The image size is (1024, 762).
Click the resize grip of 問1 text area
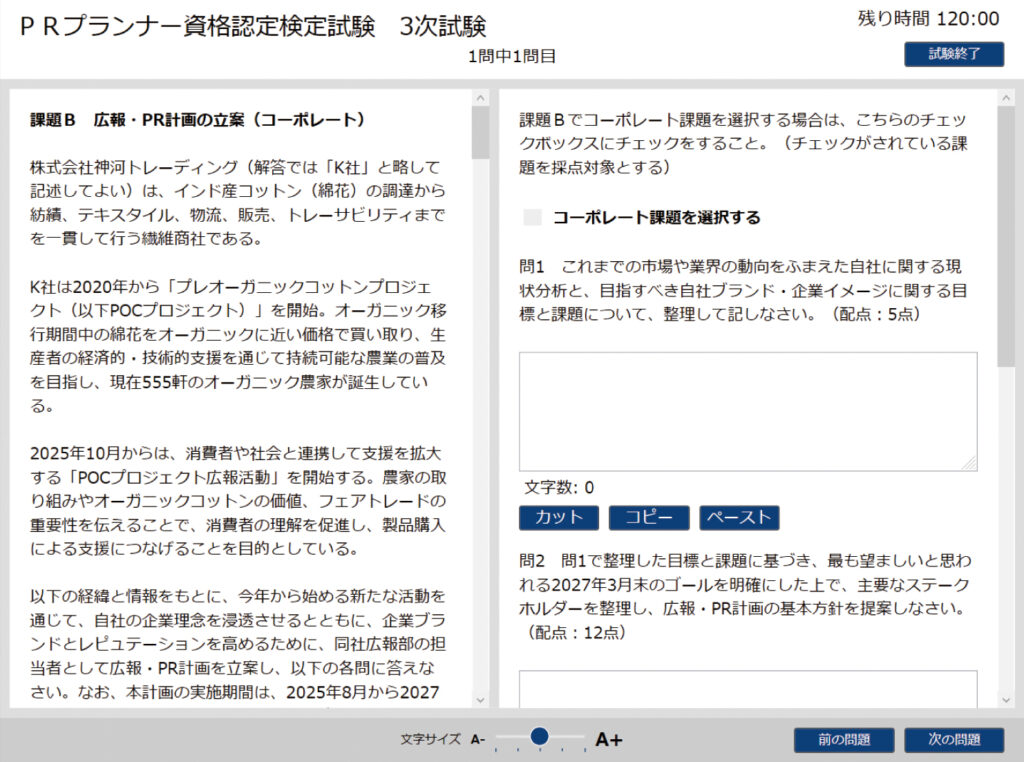click(970, 464)
